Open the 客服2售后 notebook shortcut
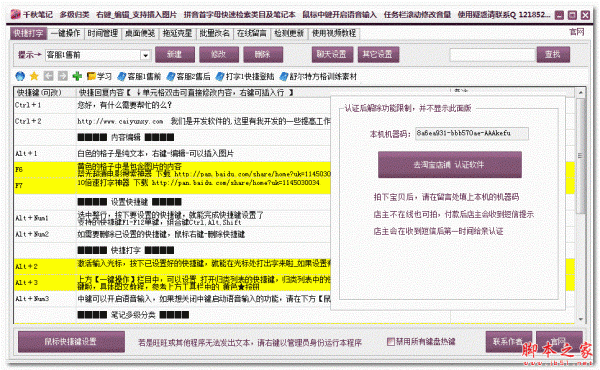The image size is (600, 370). click(188, 77)
